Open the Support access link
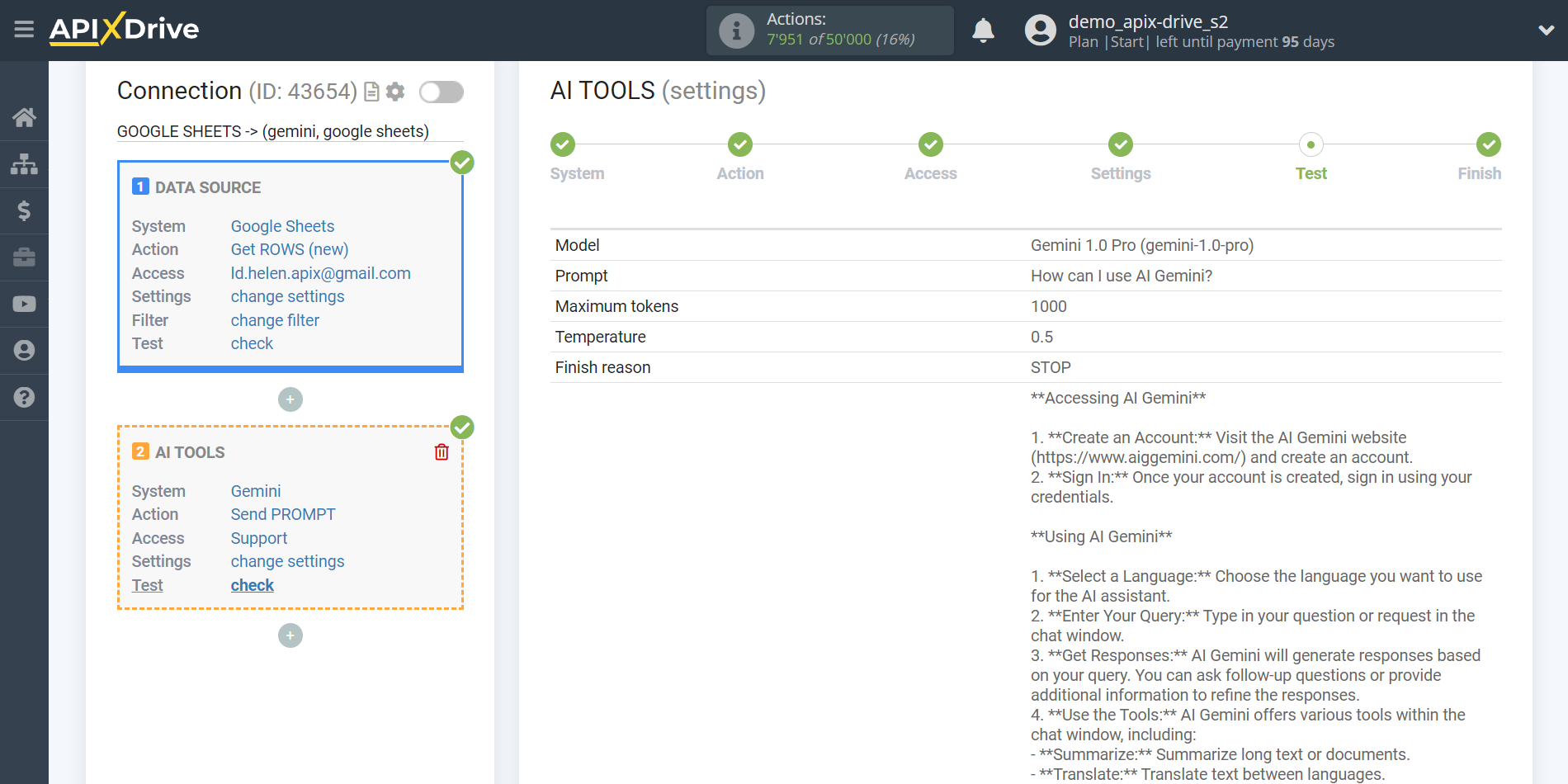The image size is (1568, 784). (259, 538)
